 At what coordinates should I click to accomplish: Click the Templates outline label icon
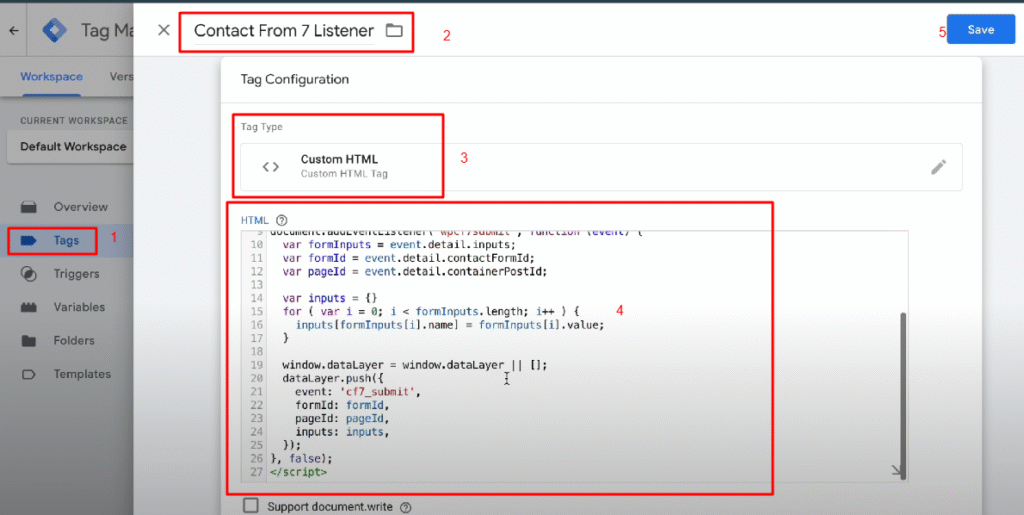[29, 374]
